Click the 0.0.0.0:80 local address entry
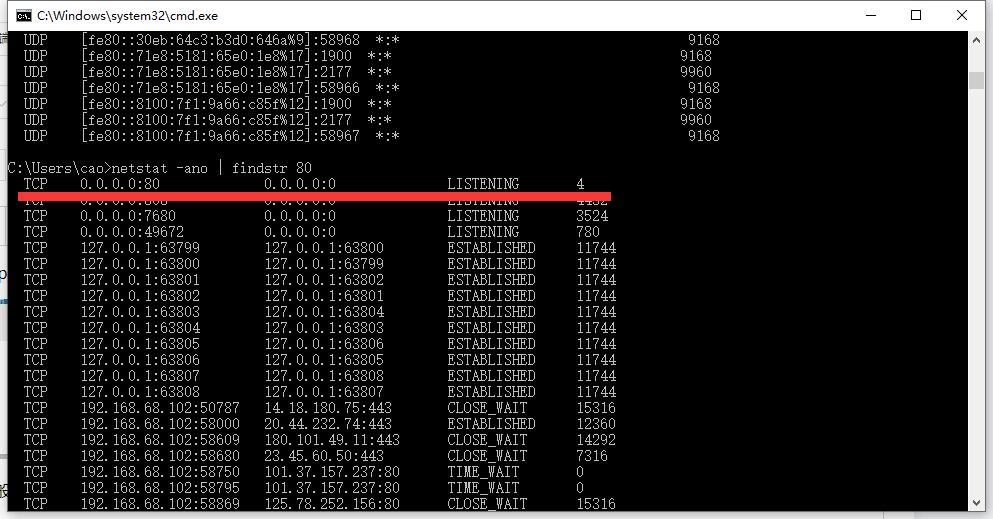This screenshot has width=993, height=519. pyautogui.click(x=120, y=184)
